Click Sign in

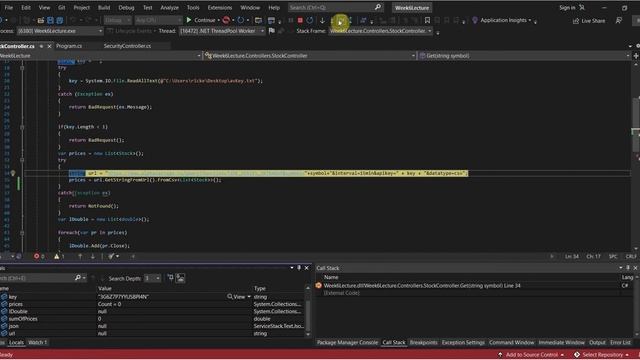coord(567,7)
